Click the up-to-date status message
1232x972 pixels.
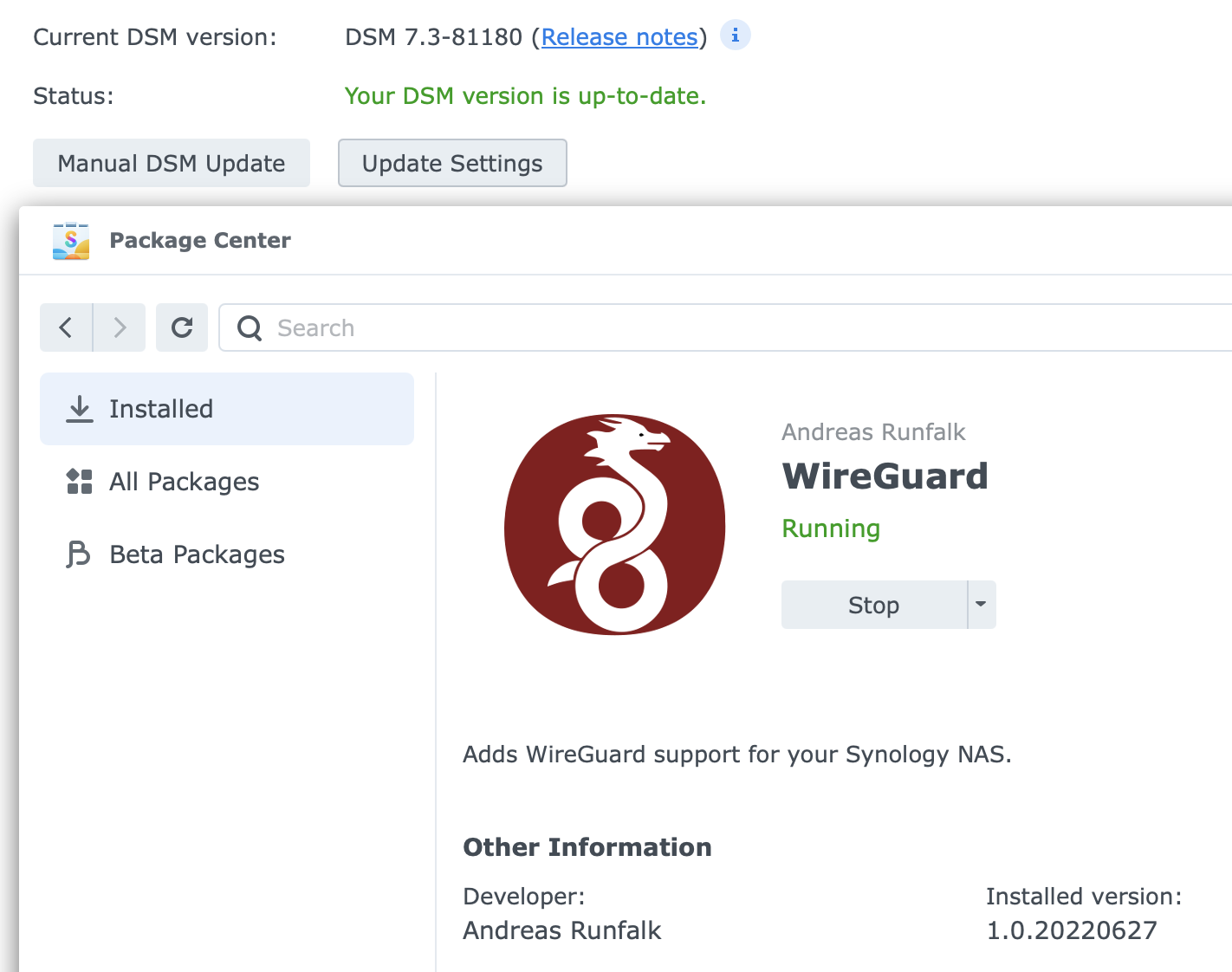click(526, 96)
